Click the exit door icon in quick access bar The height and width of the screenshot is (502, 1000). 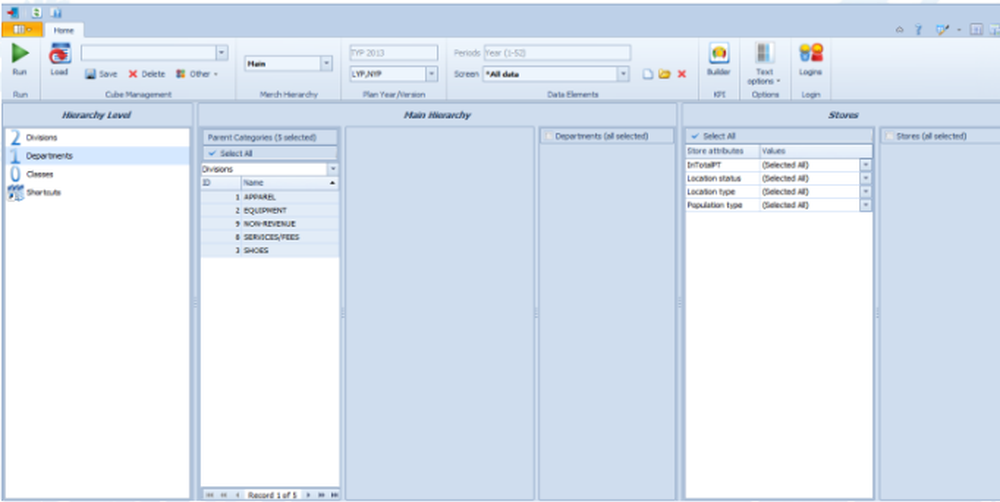pos(13,12)
